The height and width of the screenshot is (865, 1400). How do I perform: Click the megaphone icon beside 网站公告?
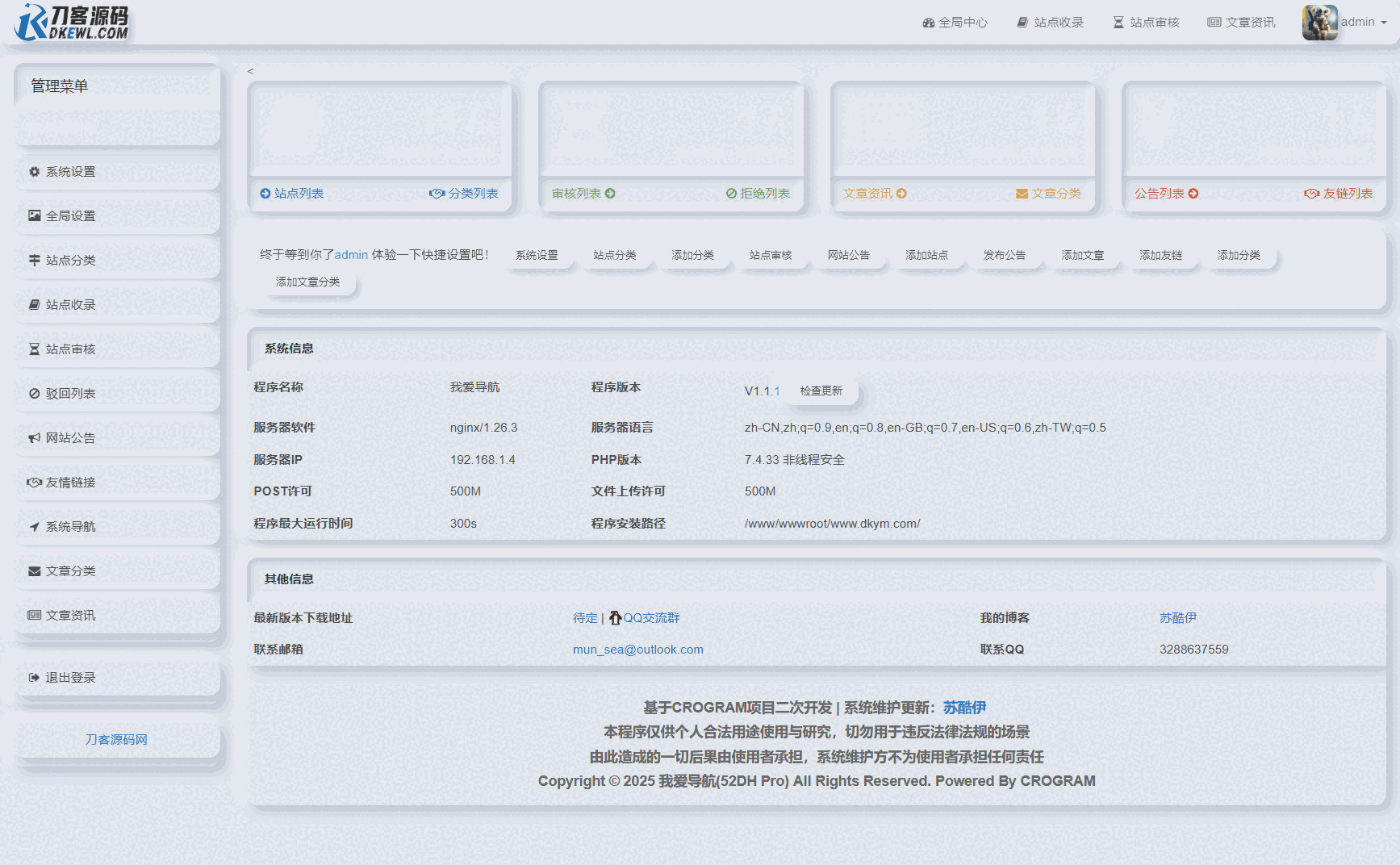[34, 438]
